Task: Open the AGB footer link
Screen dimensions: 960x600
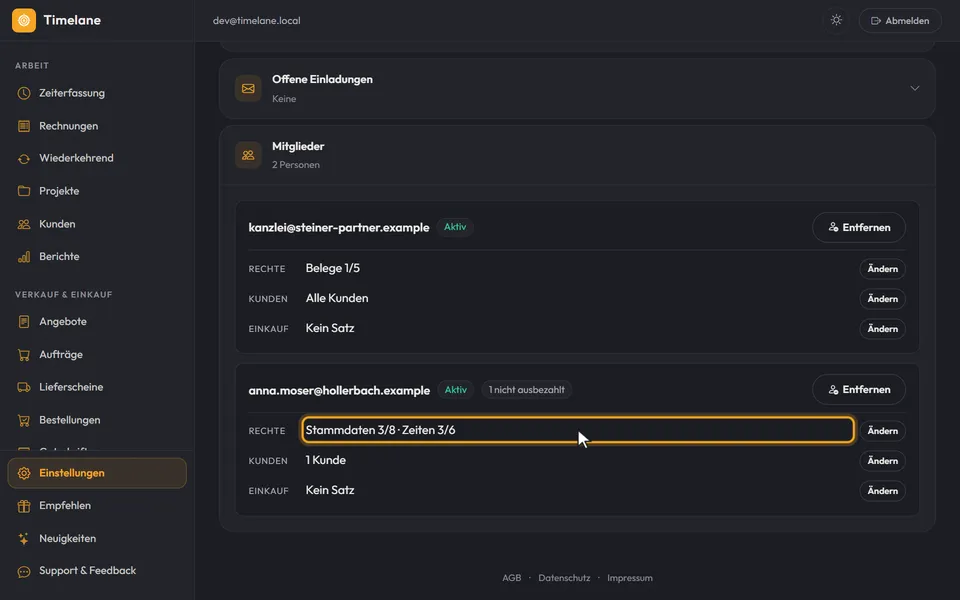Action: coord(512,578)
